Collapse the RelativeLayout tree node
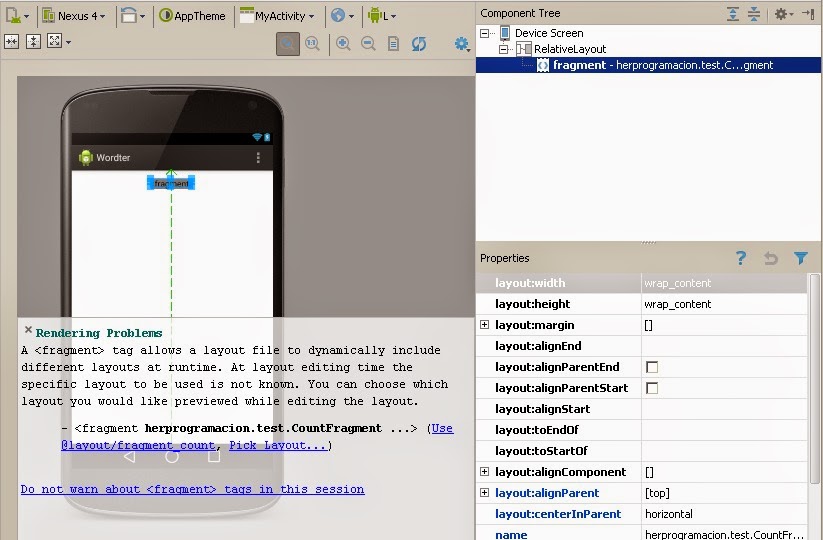 coord(503,49)
